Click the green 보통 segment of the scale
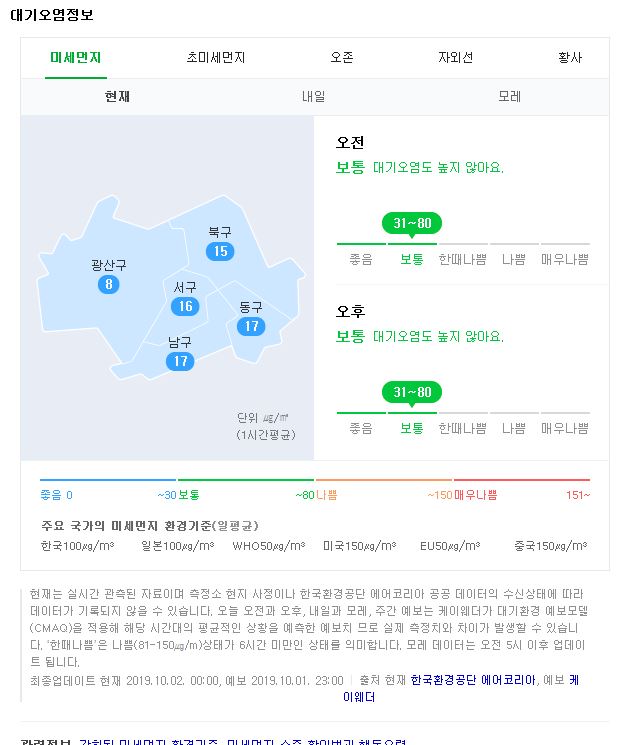 pos(246,480)
